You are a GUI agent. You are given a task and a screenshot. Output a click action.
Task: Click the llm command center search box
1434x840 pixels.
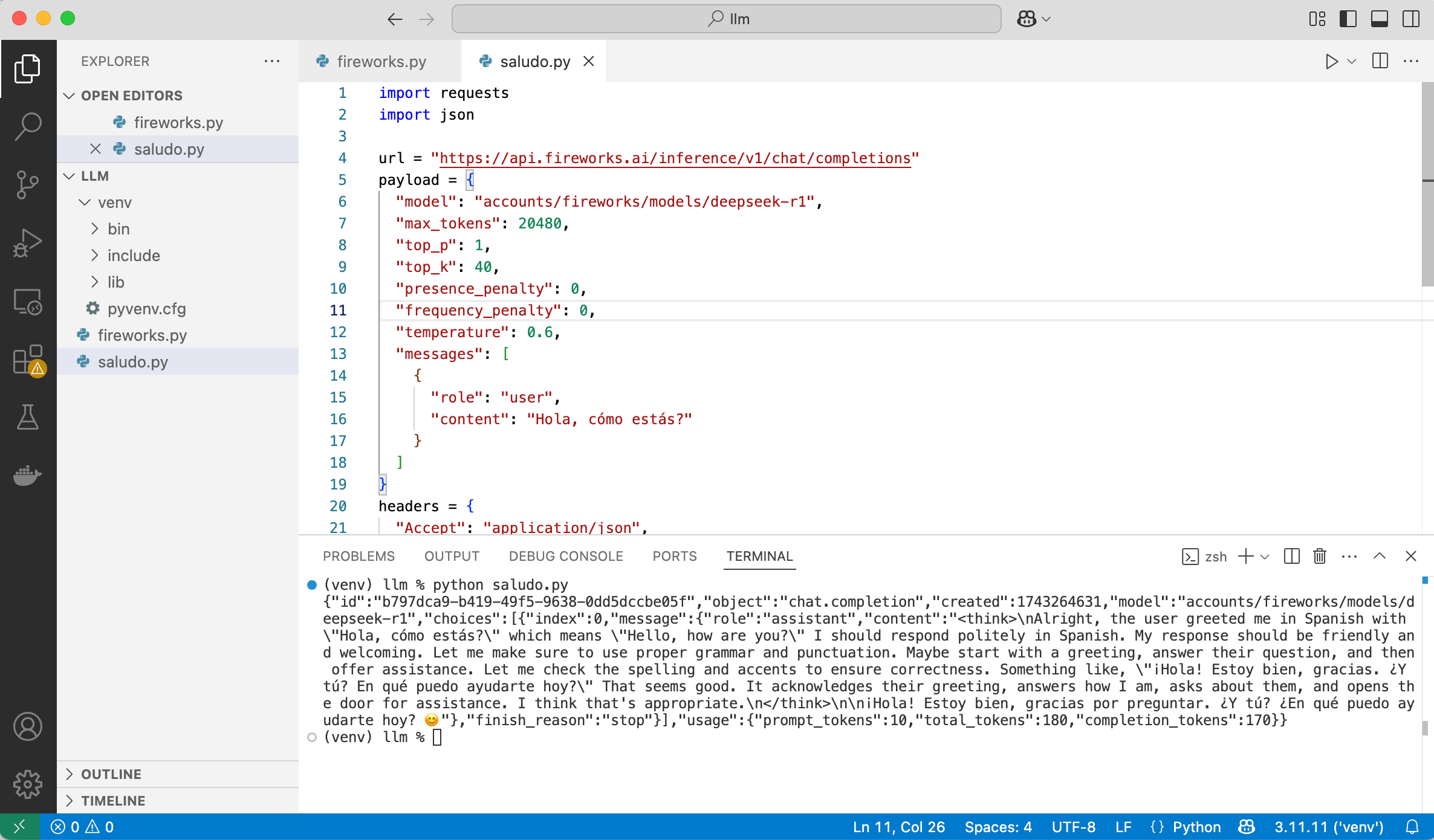pyautogui.click(x=726, y=19)
